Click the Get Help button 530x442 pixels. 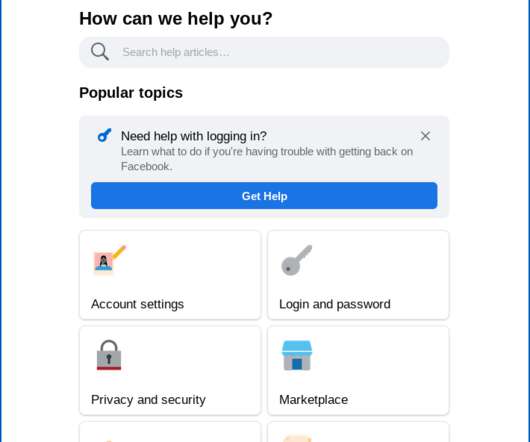pos(264,196)
